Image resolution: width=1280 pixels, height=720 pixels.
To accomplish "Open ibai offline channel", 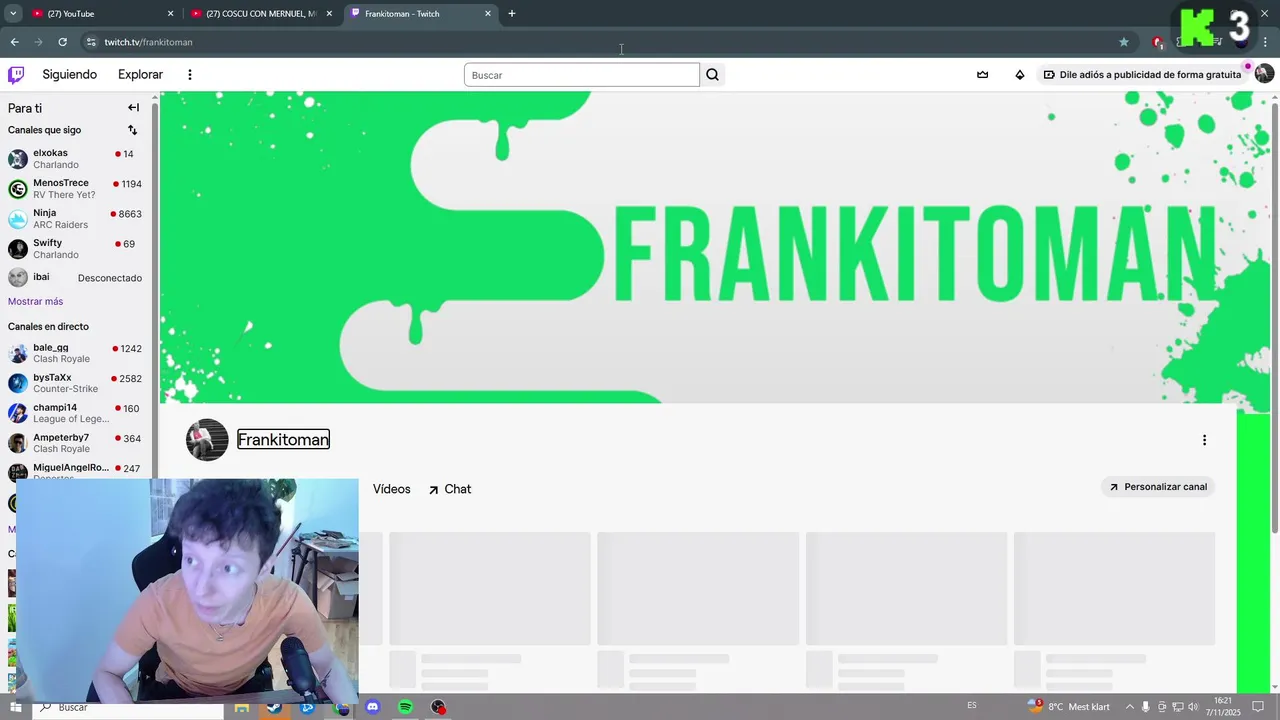I will pos(76,278).
